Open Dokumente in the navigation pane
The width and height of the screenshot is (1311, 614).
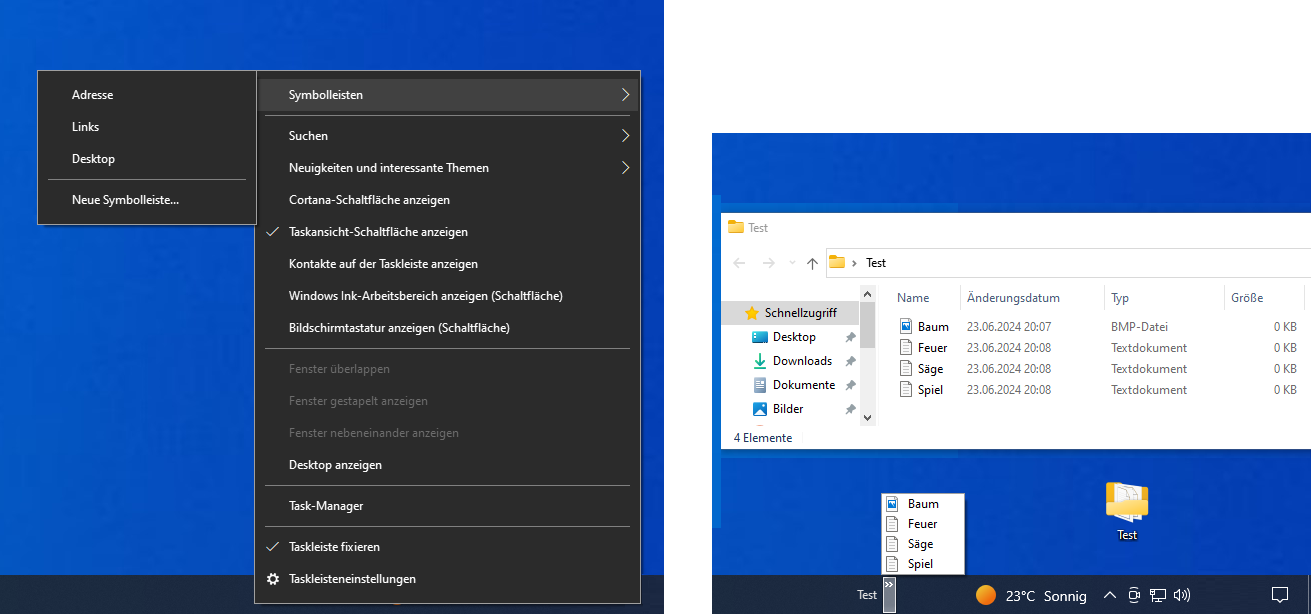tap(804, 385)
